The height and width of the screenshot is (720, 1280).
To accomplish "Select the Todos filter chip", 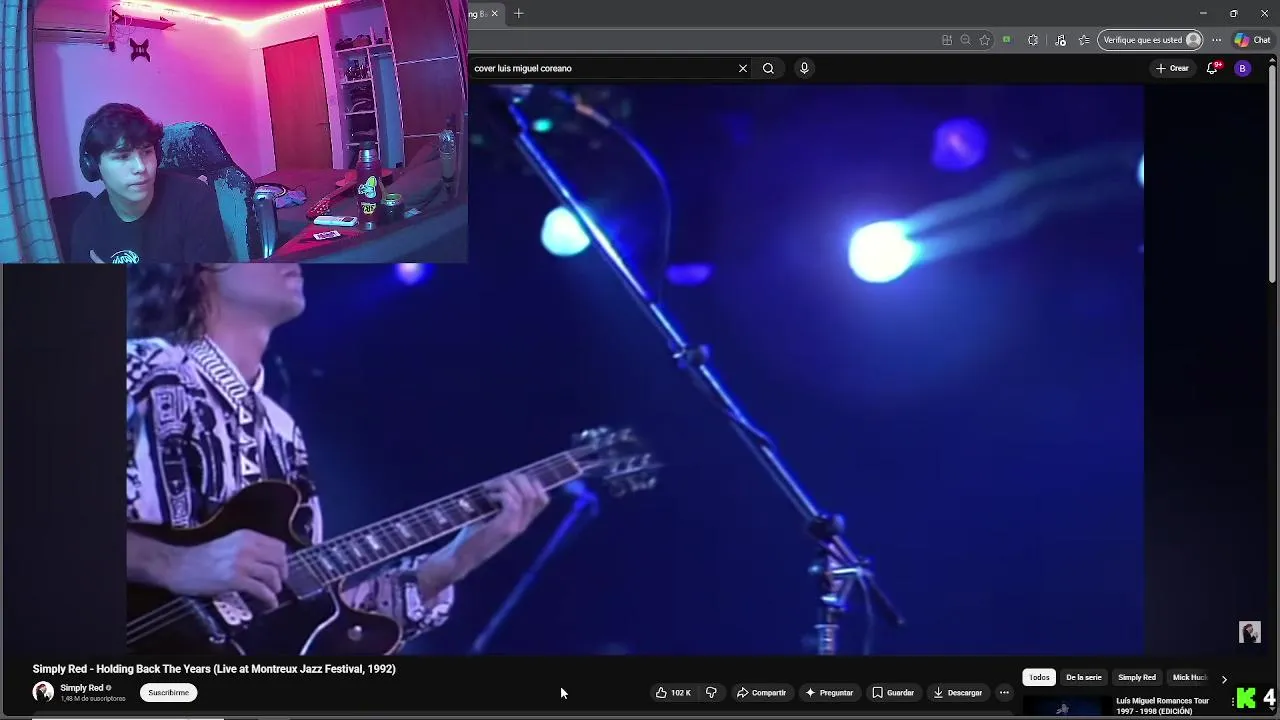I will click(x=1039, y=677).
